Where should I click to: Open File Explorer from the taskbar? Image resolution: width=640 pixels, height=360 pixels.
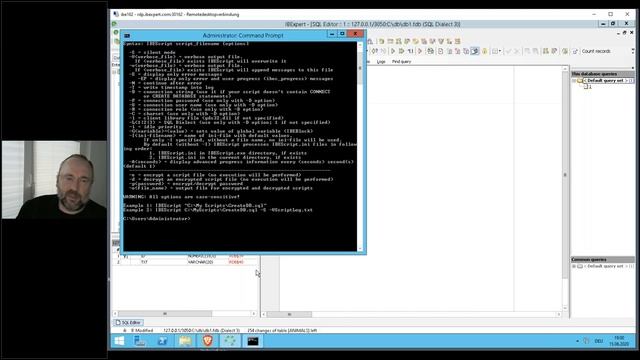tap(184, 341)
